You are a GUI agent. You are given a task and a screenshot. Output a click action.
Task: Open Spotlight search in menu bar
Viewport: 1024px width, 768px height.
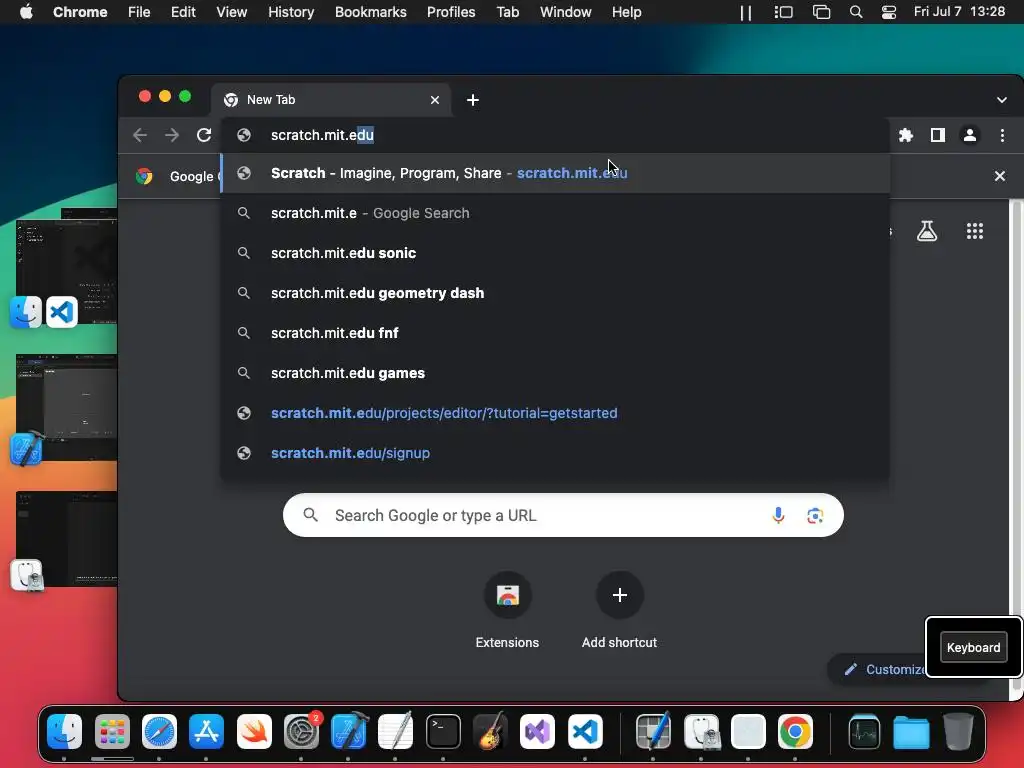(x=856, y=12)
